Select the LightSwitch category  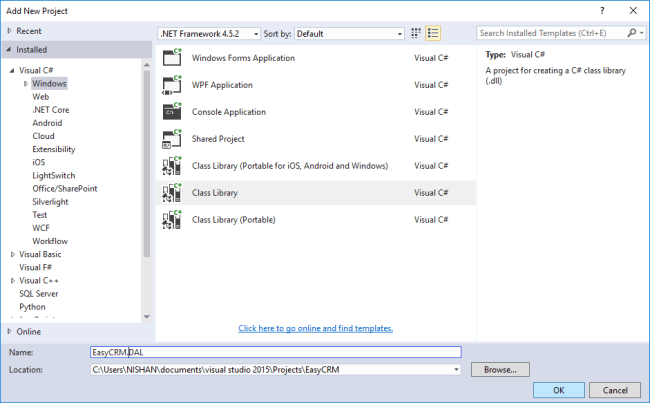pos(54,176)
